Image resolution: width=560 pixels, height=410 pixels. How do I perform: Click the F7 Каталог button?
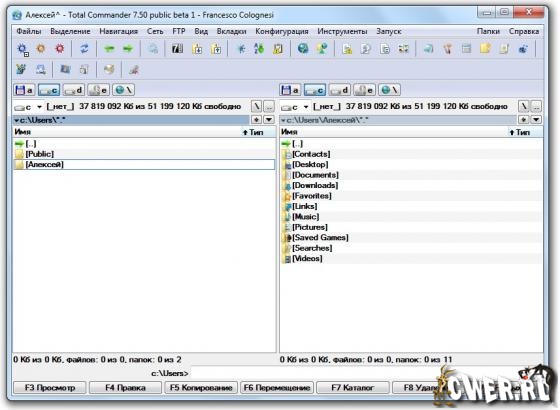[352, 388]
